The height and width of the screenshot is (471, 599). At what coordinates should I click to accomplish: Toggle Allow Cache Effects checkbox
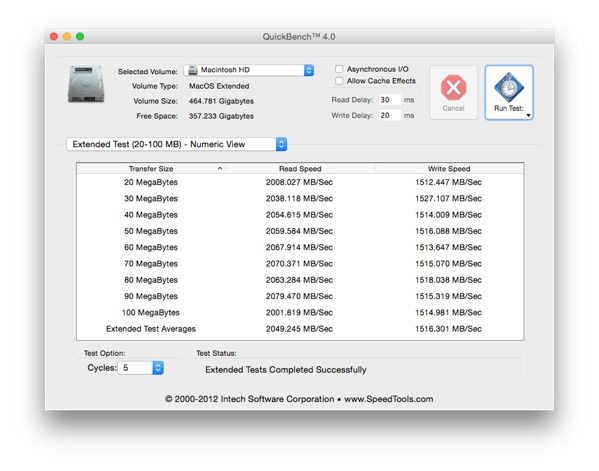pos(339,81)
